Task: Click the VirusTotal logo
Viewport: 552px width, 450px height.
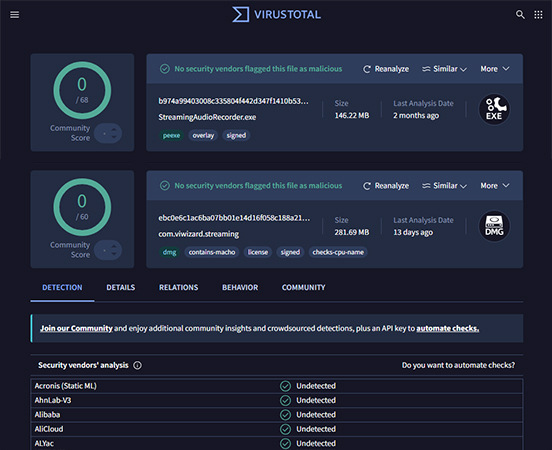Action: click(x=276, y=14)
